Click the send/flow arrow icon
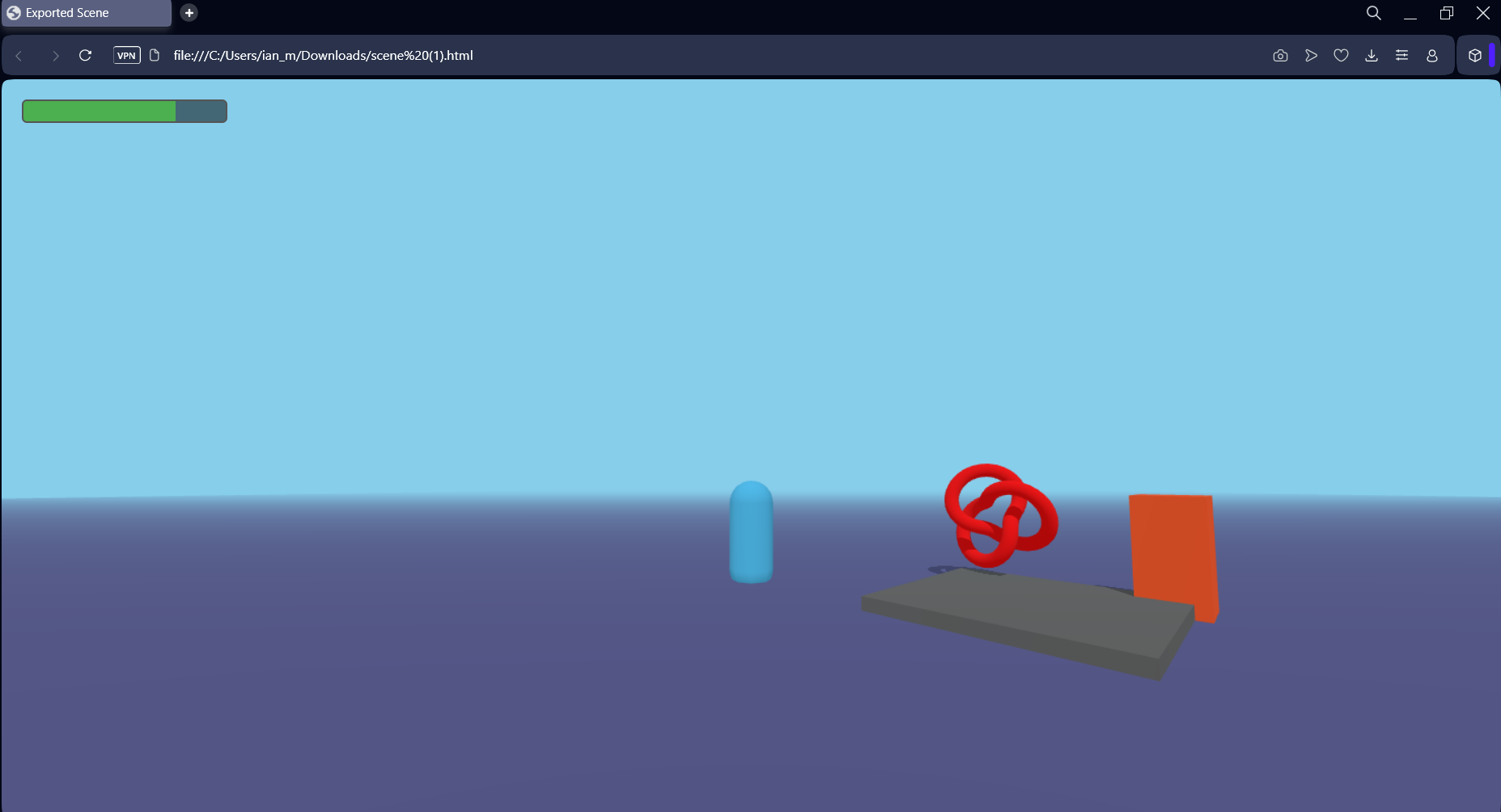The height and width of the screenshot is (812, 1501). [x=1311, y=55]
